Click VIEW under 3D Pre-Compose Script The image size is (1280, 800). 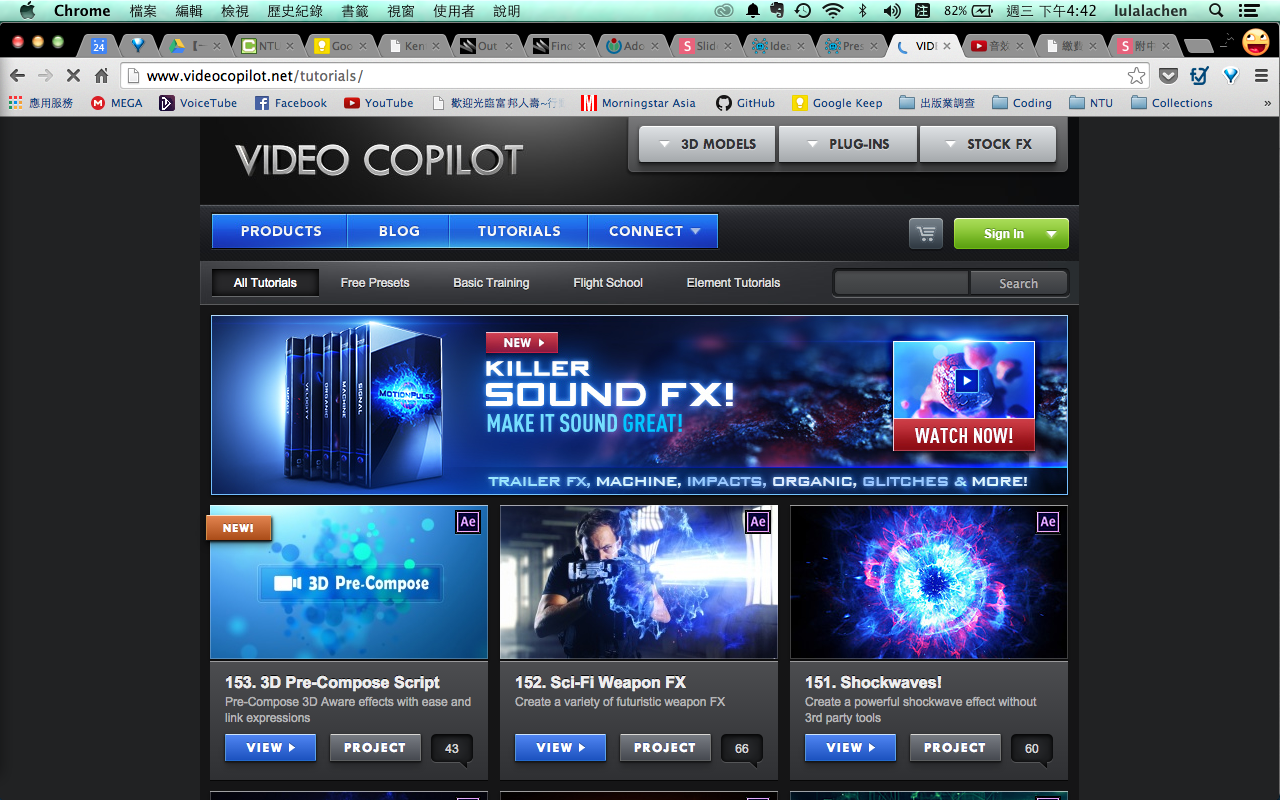pyautogui.click(x=270, y=747)
